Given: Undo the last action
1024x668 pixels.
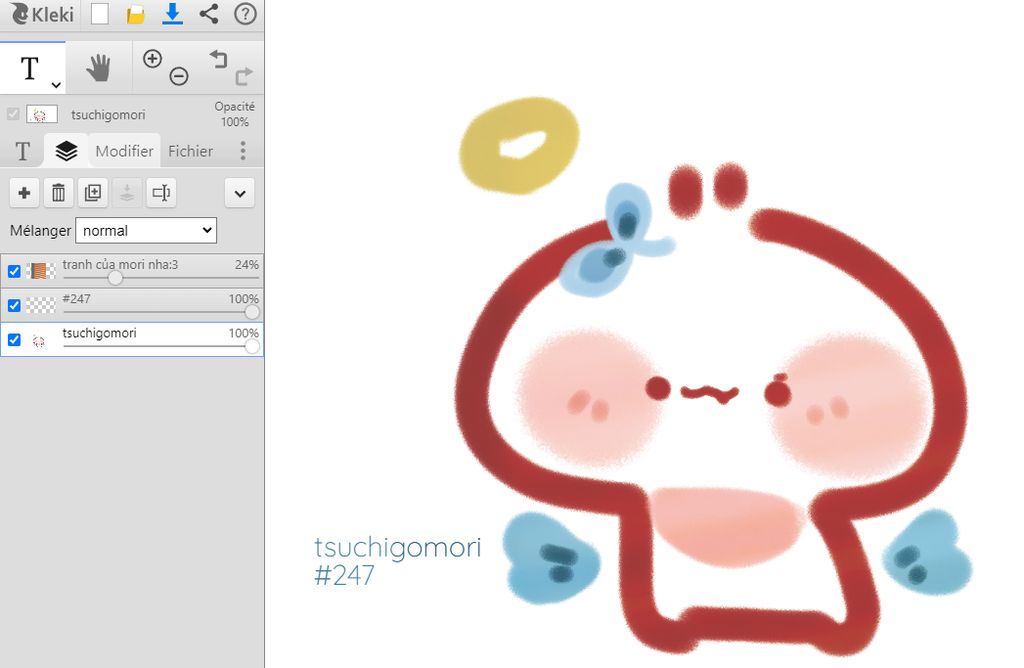Looking at the screenshot, I should tap(218, 59).
